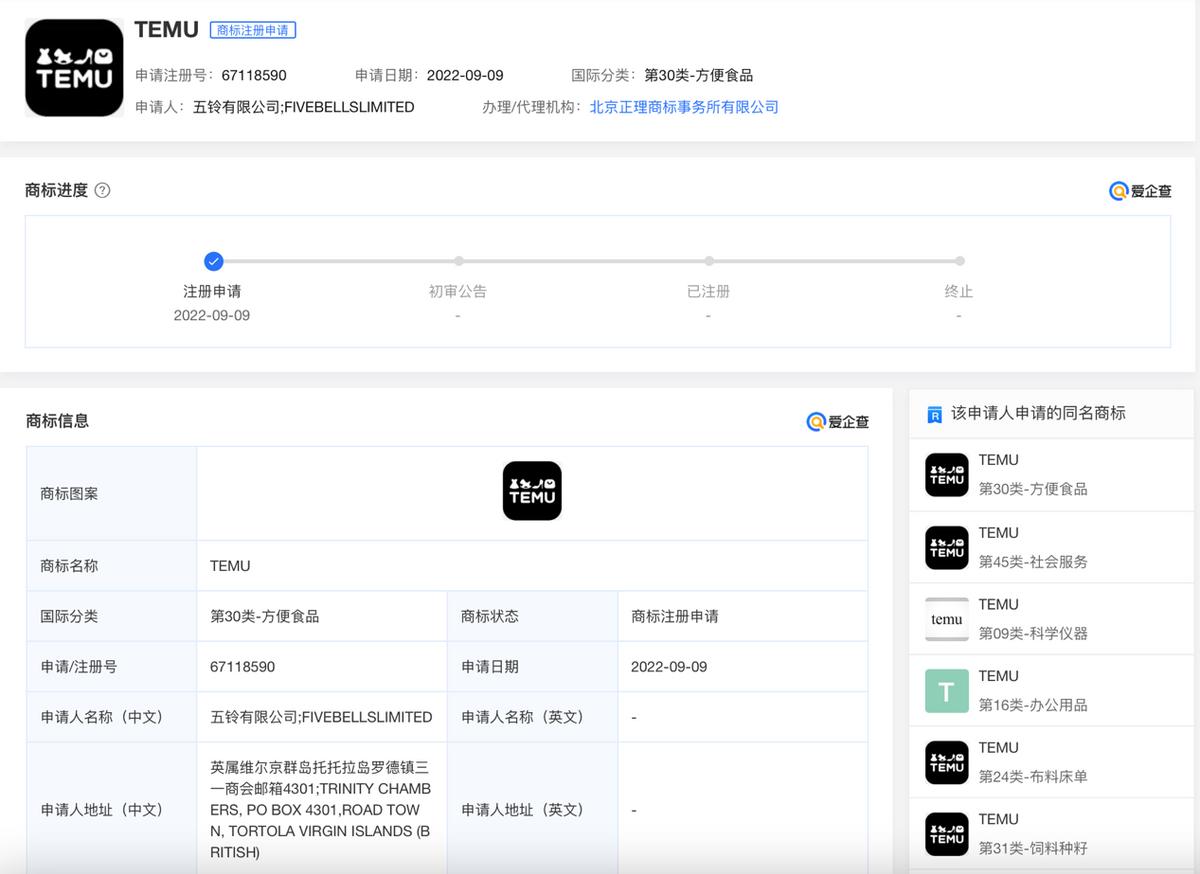Select the 终止 progress step dot
Image resolution: width=1200 pixels, height=874 pixels.
point(958,262)
